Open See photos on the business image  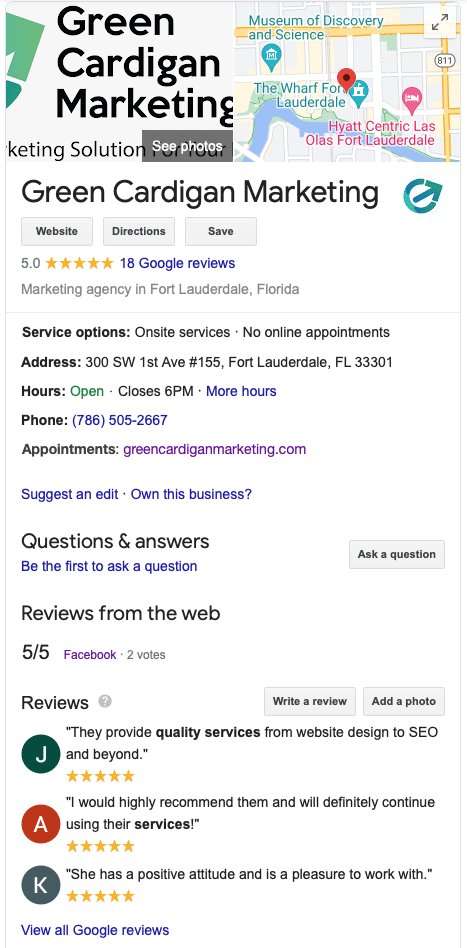click(x=187, y=146)
